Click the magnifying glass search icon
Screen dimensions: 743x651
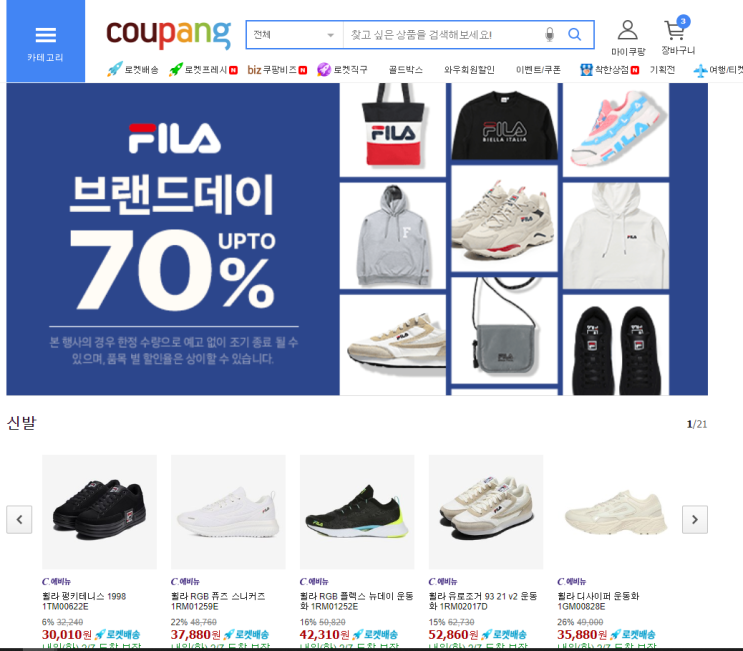pos(575,35)
